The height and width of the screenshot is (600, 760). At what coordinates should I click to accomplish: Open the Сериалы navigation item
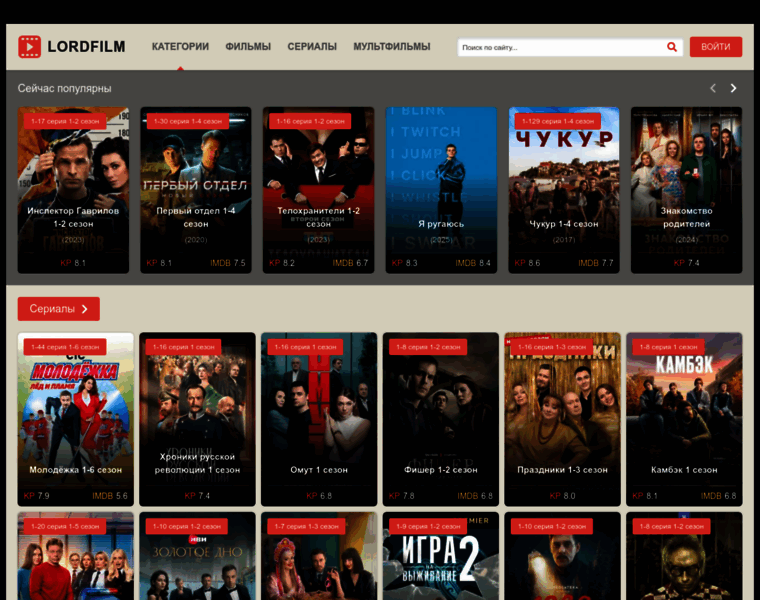(312, 47)
